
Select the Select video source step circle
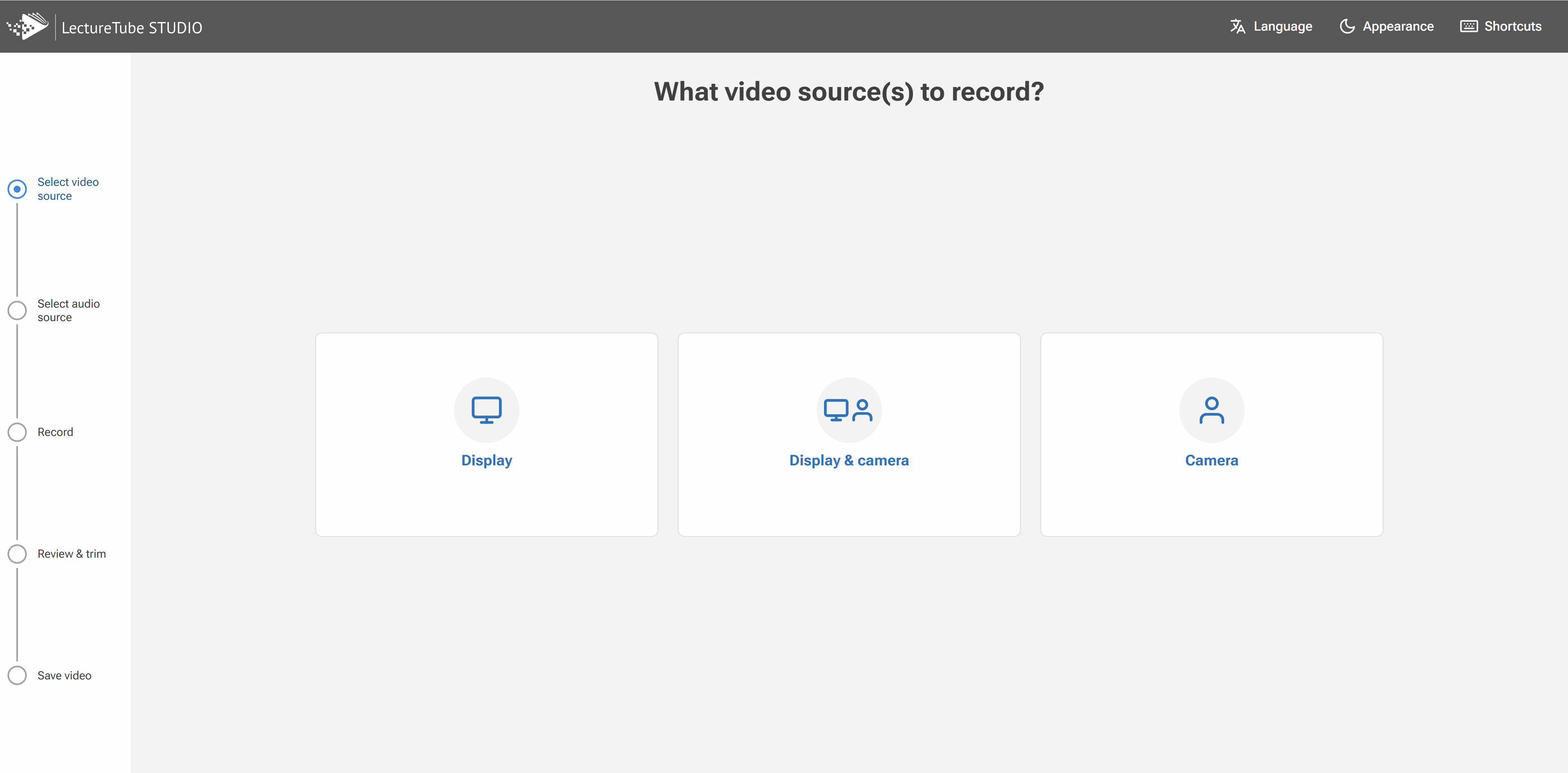(x=17, y=189)
